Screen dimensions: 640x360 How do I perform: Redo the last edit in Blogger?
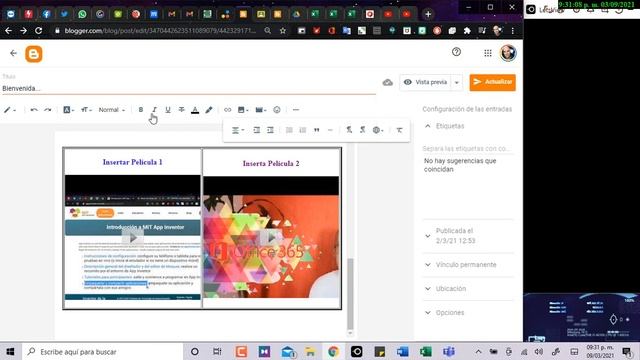pyautogui.click(x=48, y=110)
